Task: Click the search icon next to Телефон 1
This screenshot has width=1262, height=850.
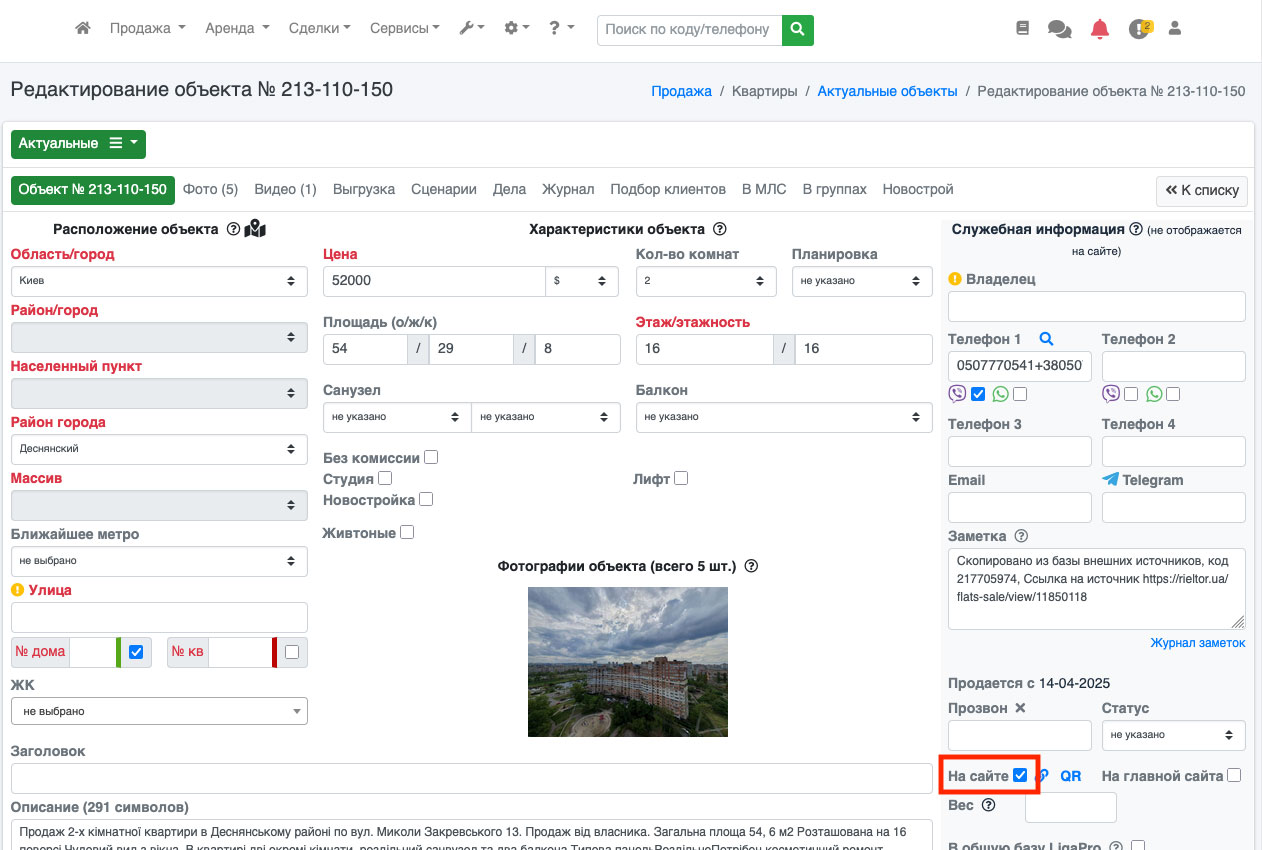Action: [x=1046, y=339]
